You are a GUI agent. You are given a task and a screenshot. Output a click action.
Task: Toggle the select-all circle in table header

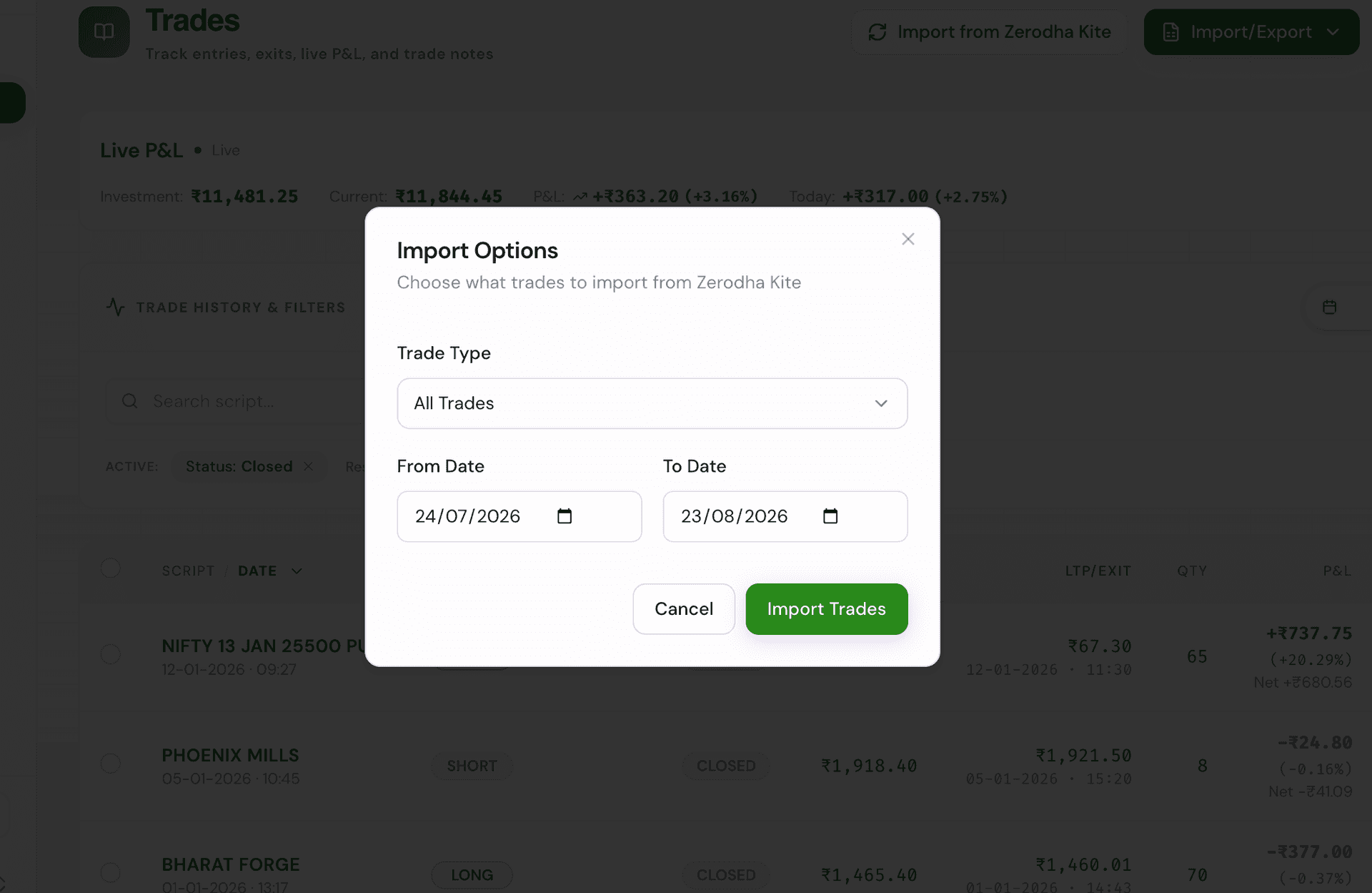point(111,568)
